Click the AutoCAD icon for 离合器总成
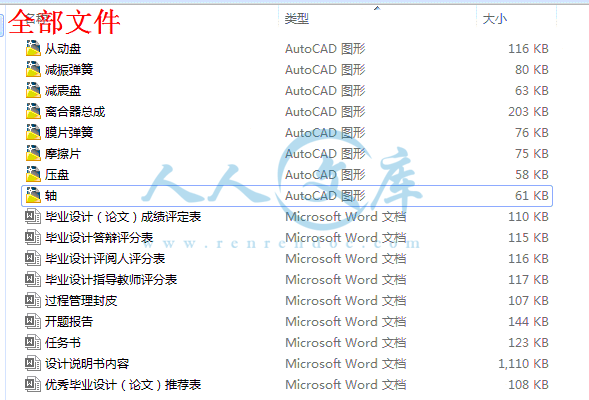Image resolution: width=589 pixels, height=400 pixels. pyautogui.click(x=33, y=111)
